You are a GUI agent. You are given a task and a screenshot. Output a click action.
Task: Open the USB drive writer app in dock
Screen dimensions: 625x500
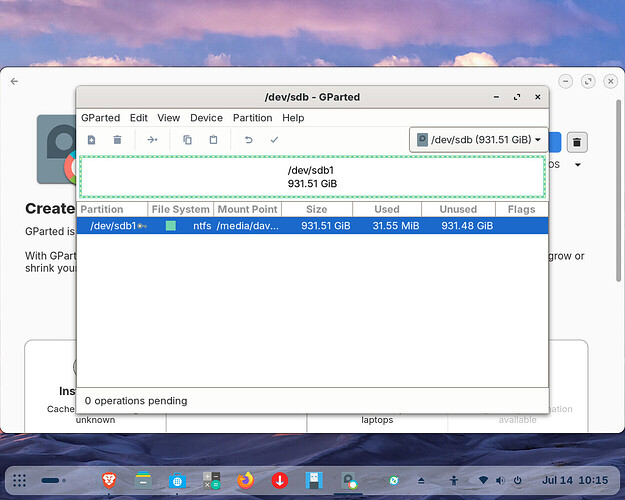pos(314,480)
